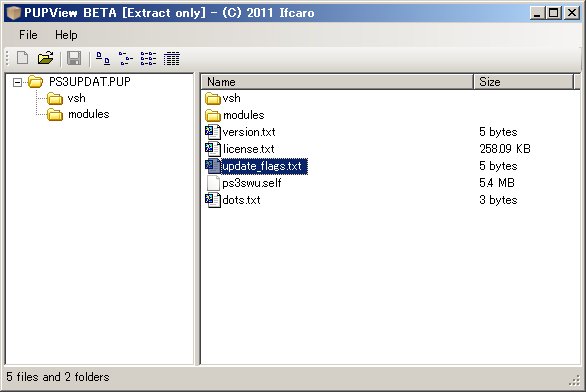Click the New file toolbar icon
The image size is (586, 392).
tap(22, 58)
